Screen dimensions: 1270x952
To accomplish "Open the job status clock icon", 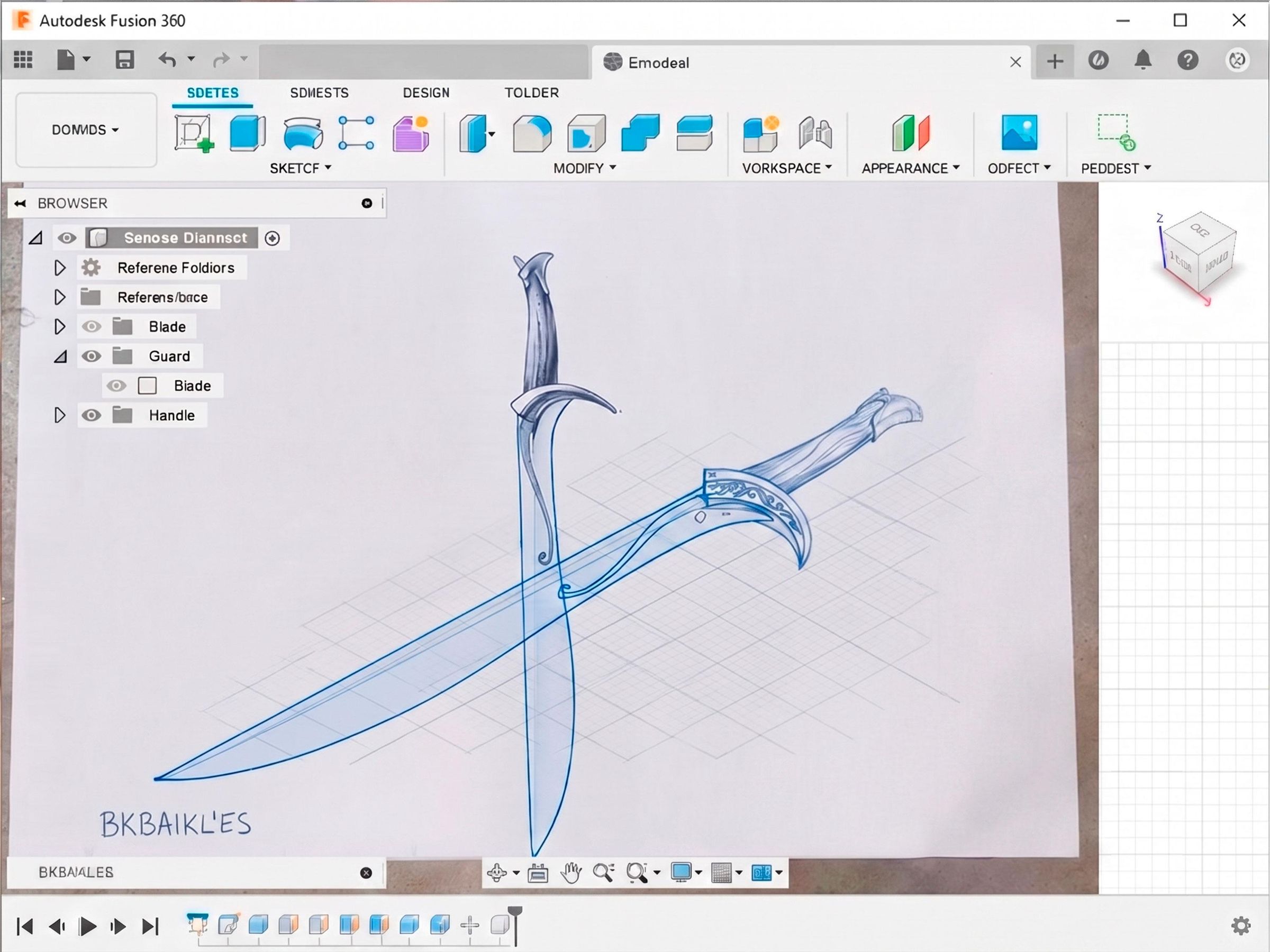I will pos(1099,60).
